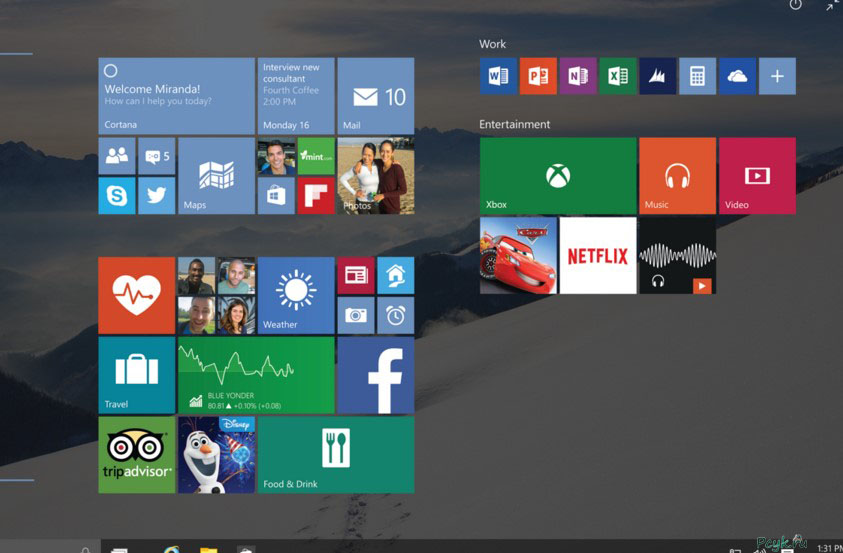This screenshot has width=843, height=553.
Task: Open the home tile with house icon
Action: (396, 275)
